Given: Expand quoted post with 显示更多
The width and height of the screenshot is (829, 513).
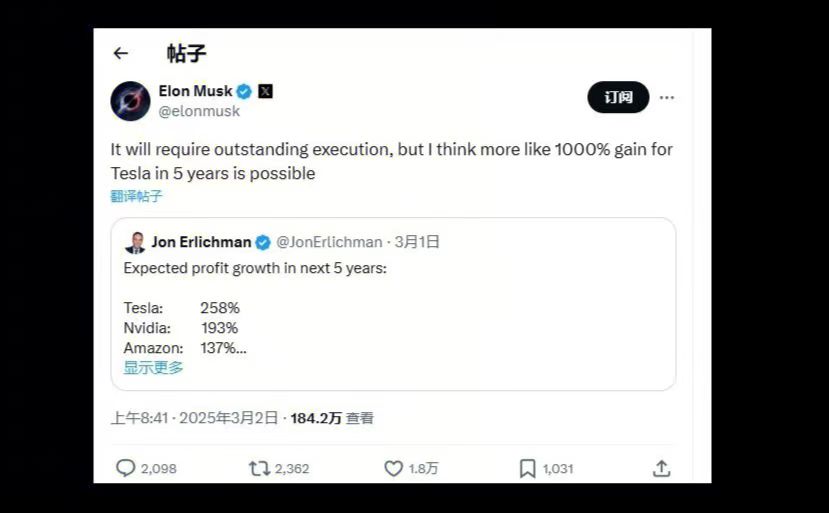Looking at the screenshot, I should (153, 368).
